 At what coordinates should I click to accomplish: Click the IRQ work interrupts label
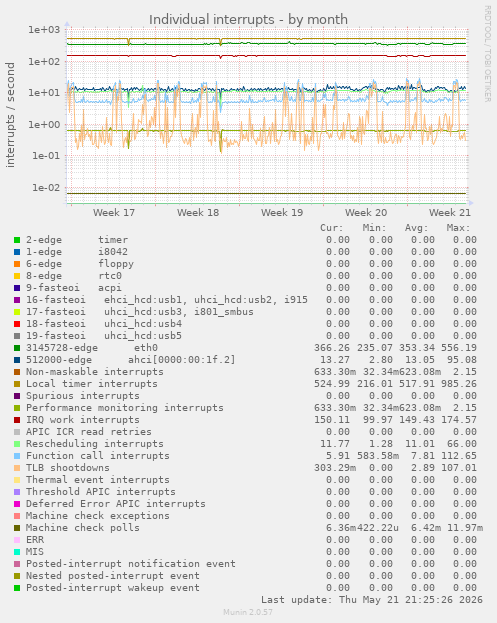click(x=83, y=420)
